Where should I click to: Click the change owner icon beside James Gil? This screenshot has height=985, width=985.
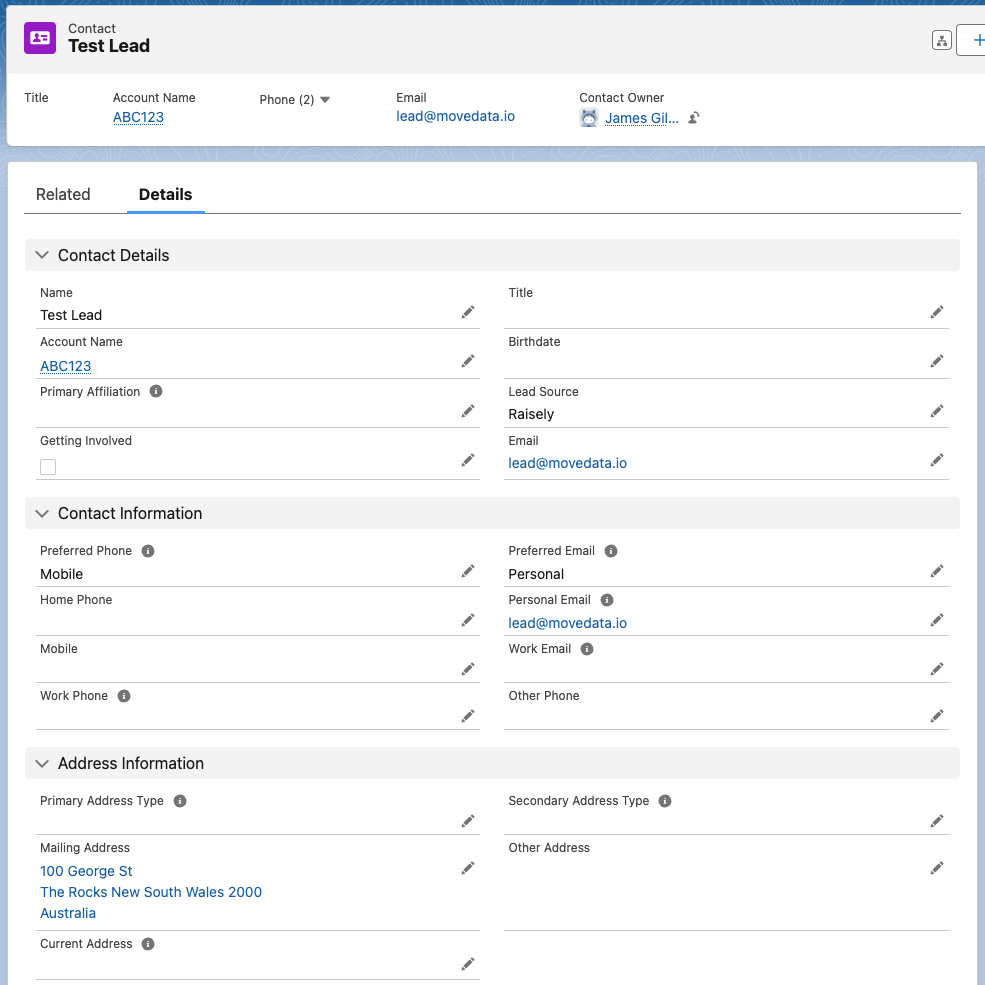694,118
